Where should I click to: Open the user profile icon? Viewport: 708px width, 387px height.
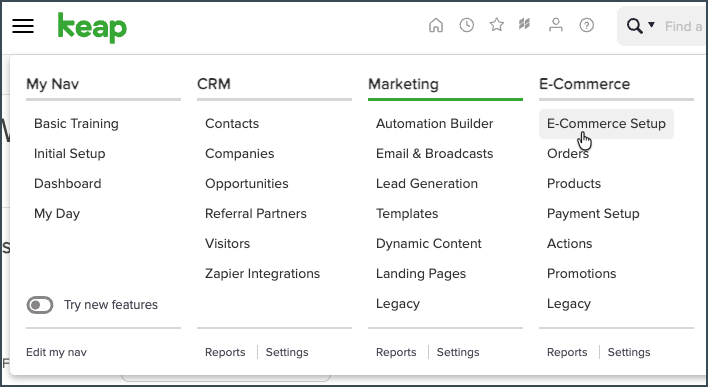point(556,25)
